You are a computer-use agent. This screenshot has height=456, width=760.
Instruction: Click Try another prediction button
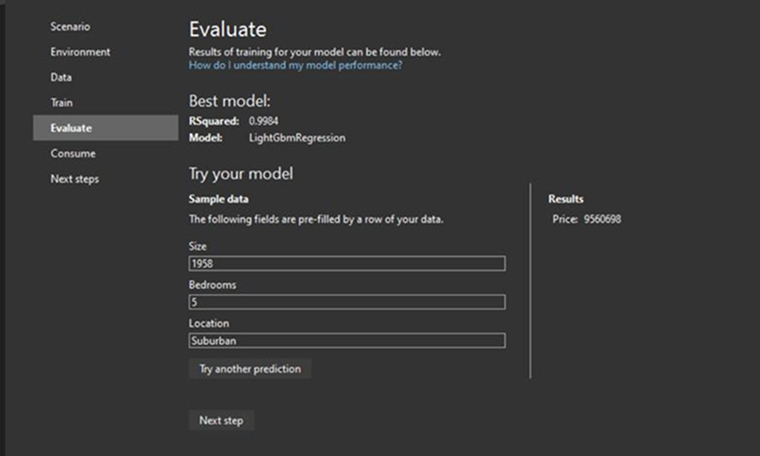(x=250, y=369)
